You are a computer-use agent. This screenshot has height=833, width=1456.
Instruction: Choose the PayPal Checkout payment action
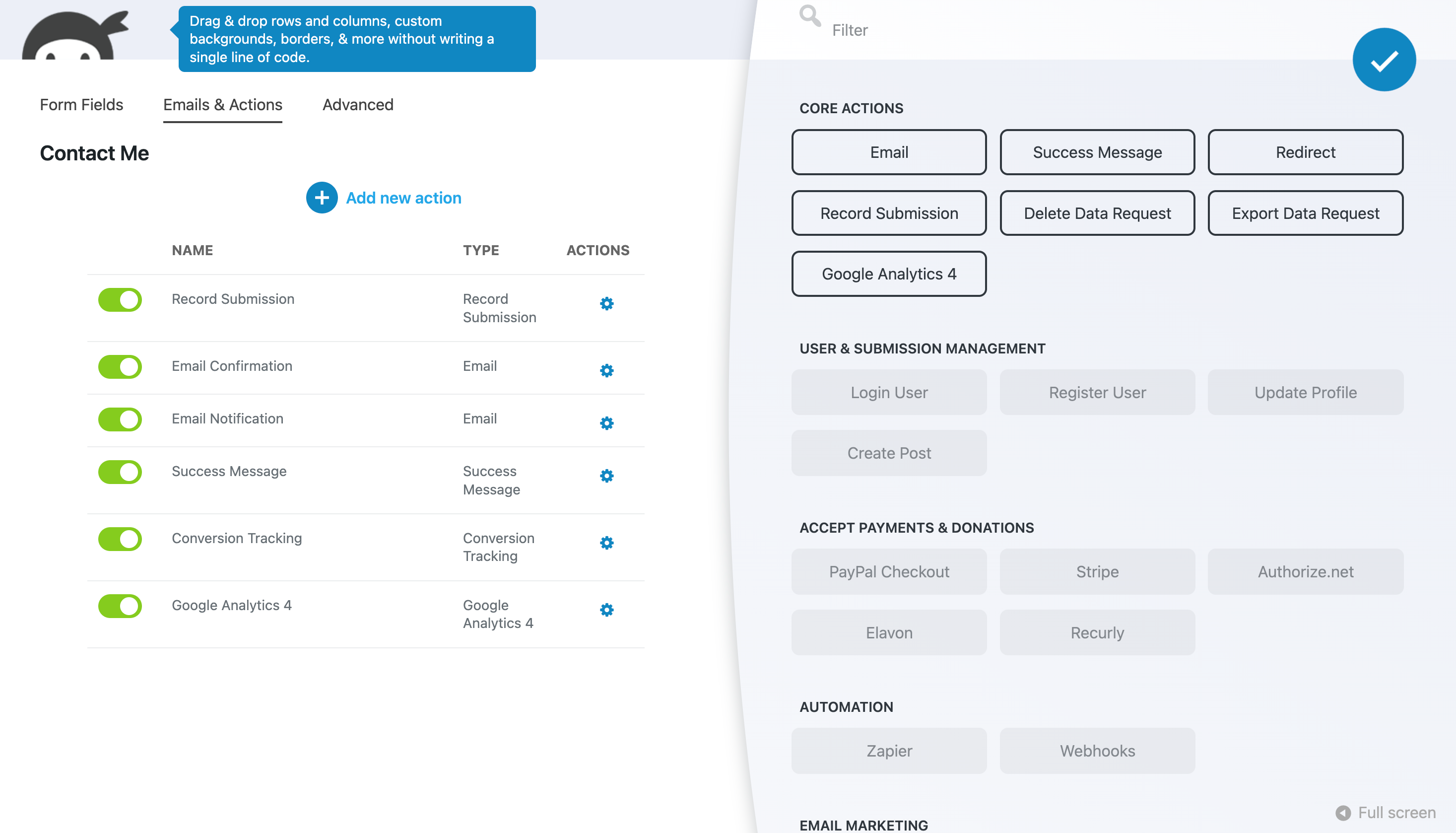tap(889, 571)
